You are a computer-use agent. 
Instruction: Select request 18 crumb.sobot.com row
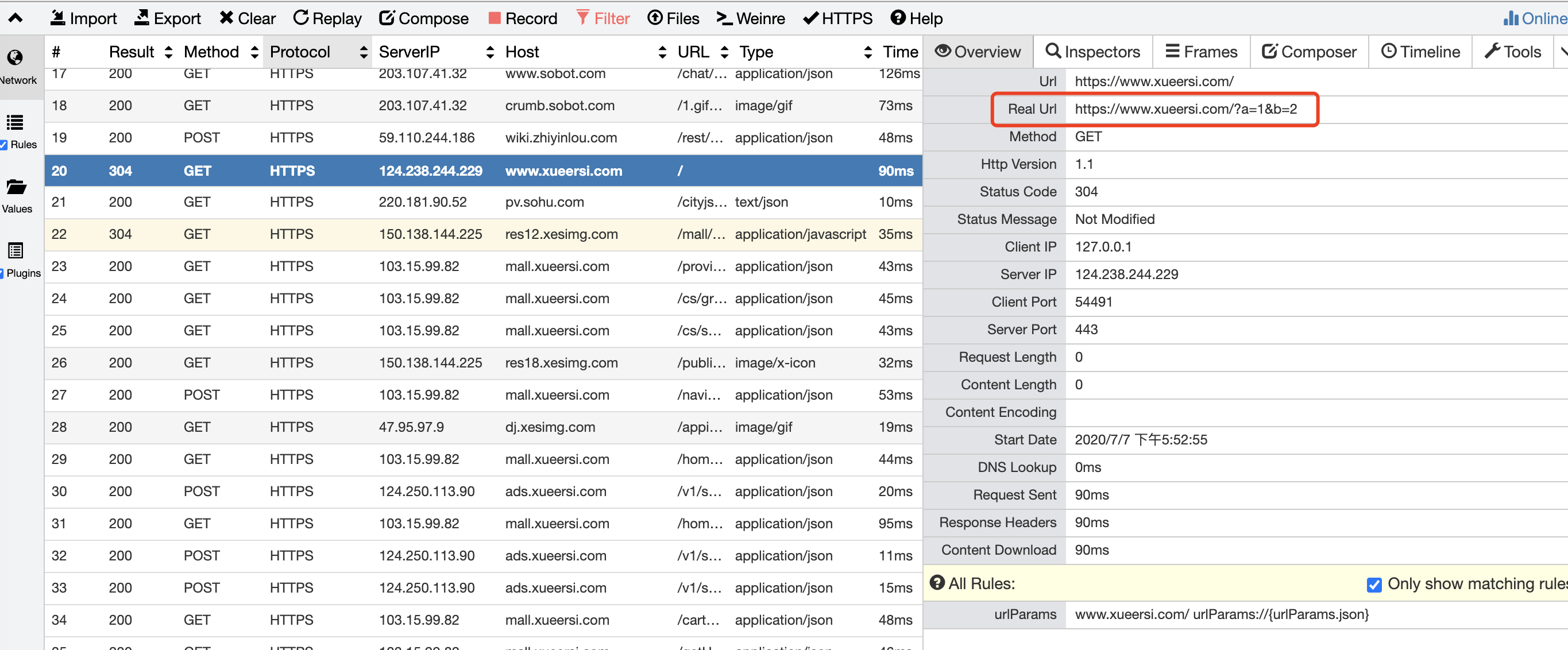[483, 106]
